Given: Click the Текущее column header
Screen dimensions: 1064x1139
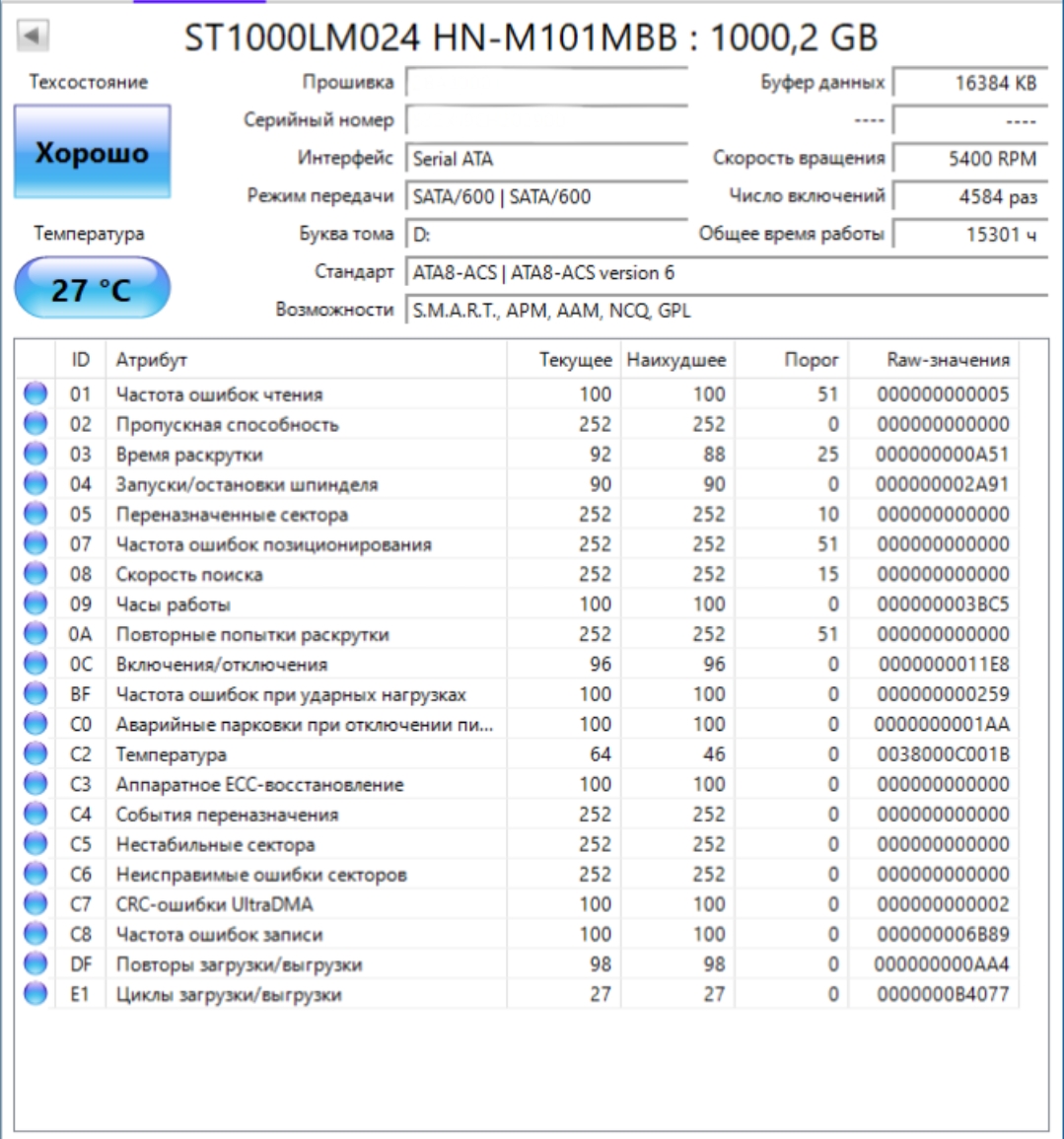Looking at the screenshot, I should [x=564, y=360].
